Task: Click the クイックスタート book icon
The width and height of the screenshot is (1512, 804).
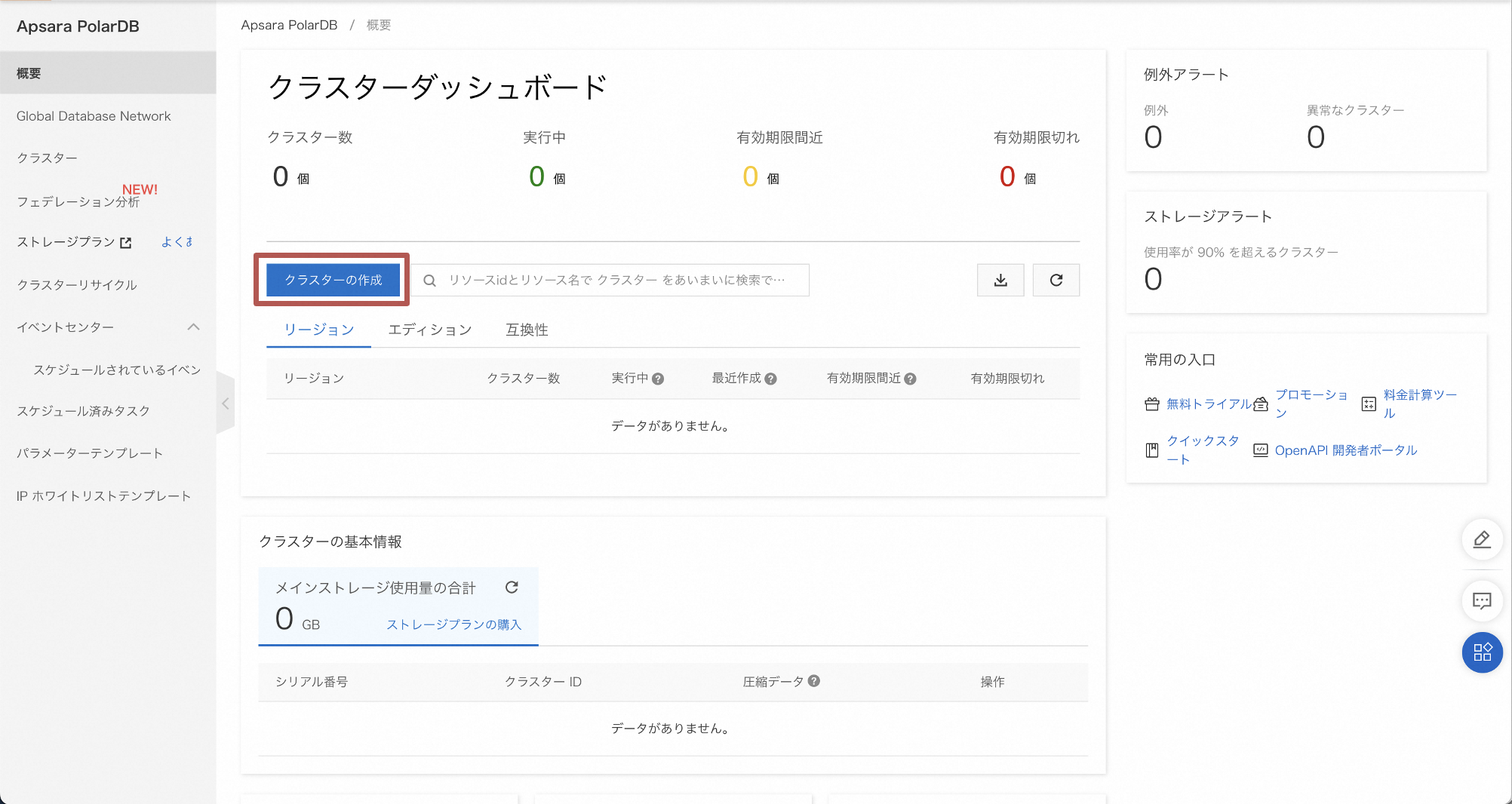Action: (x=1152, y=450)
